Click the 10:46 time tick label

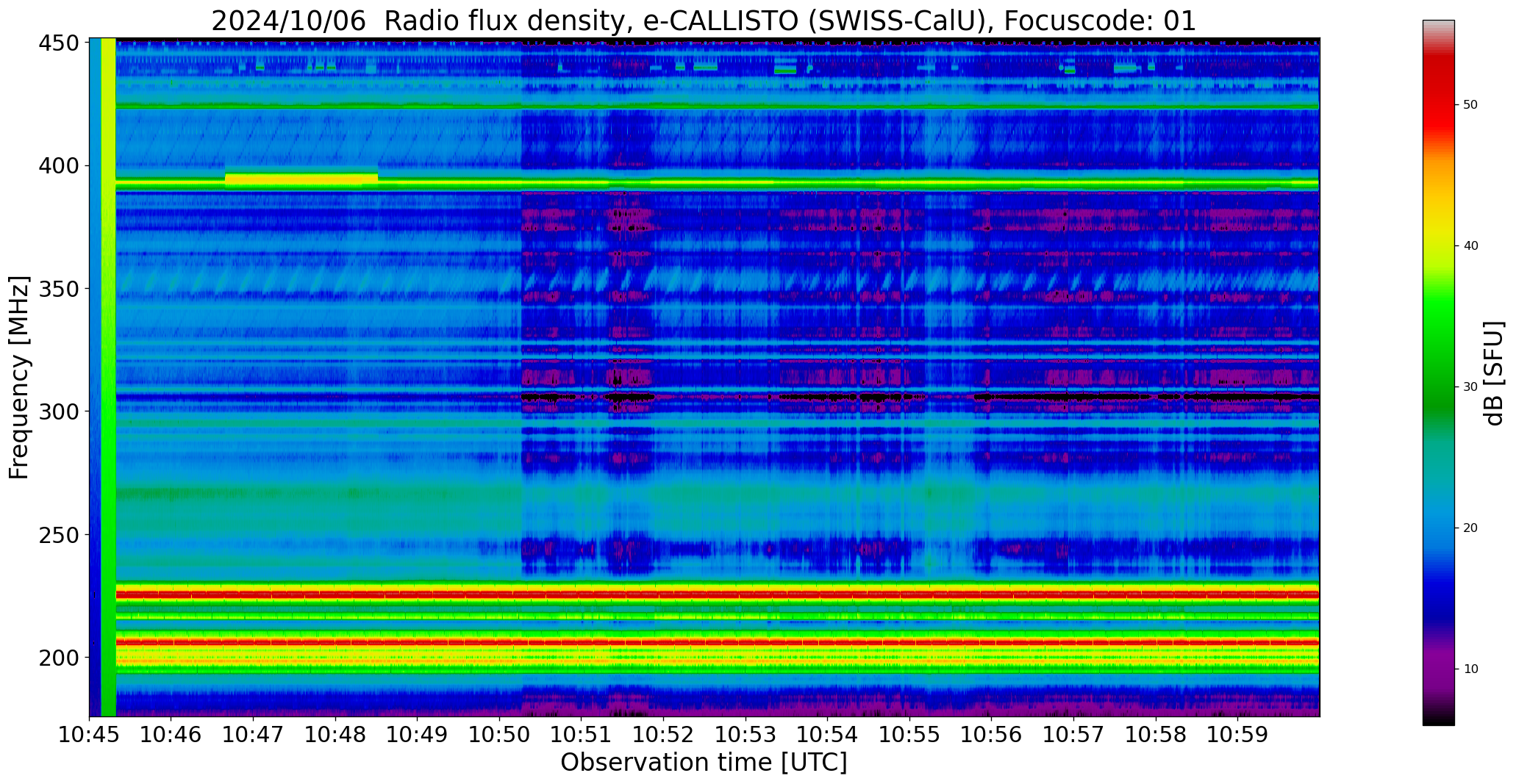171,735
